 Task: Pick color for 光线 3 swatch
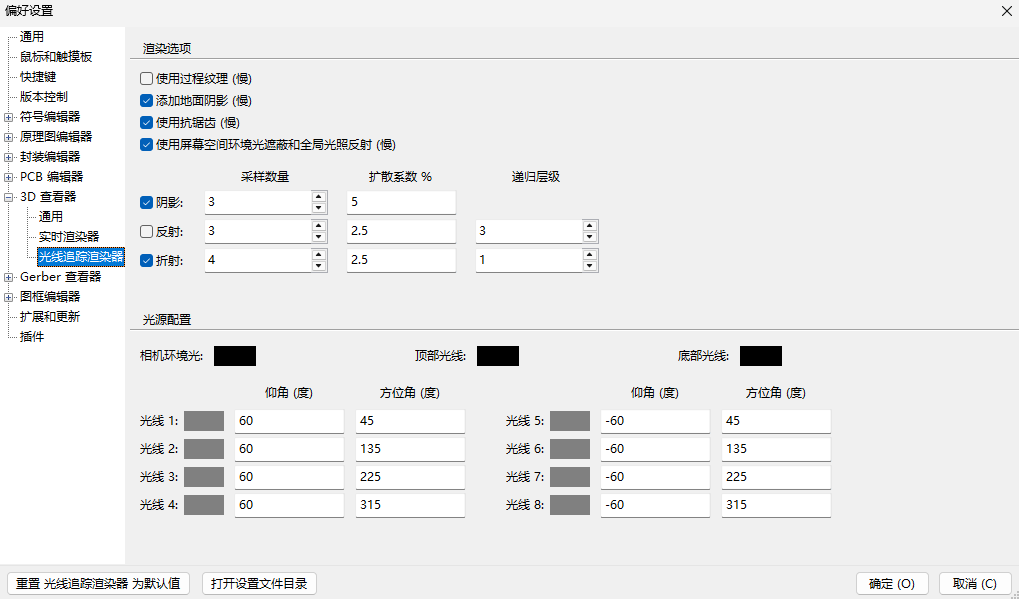[x=204, y=477]
